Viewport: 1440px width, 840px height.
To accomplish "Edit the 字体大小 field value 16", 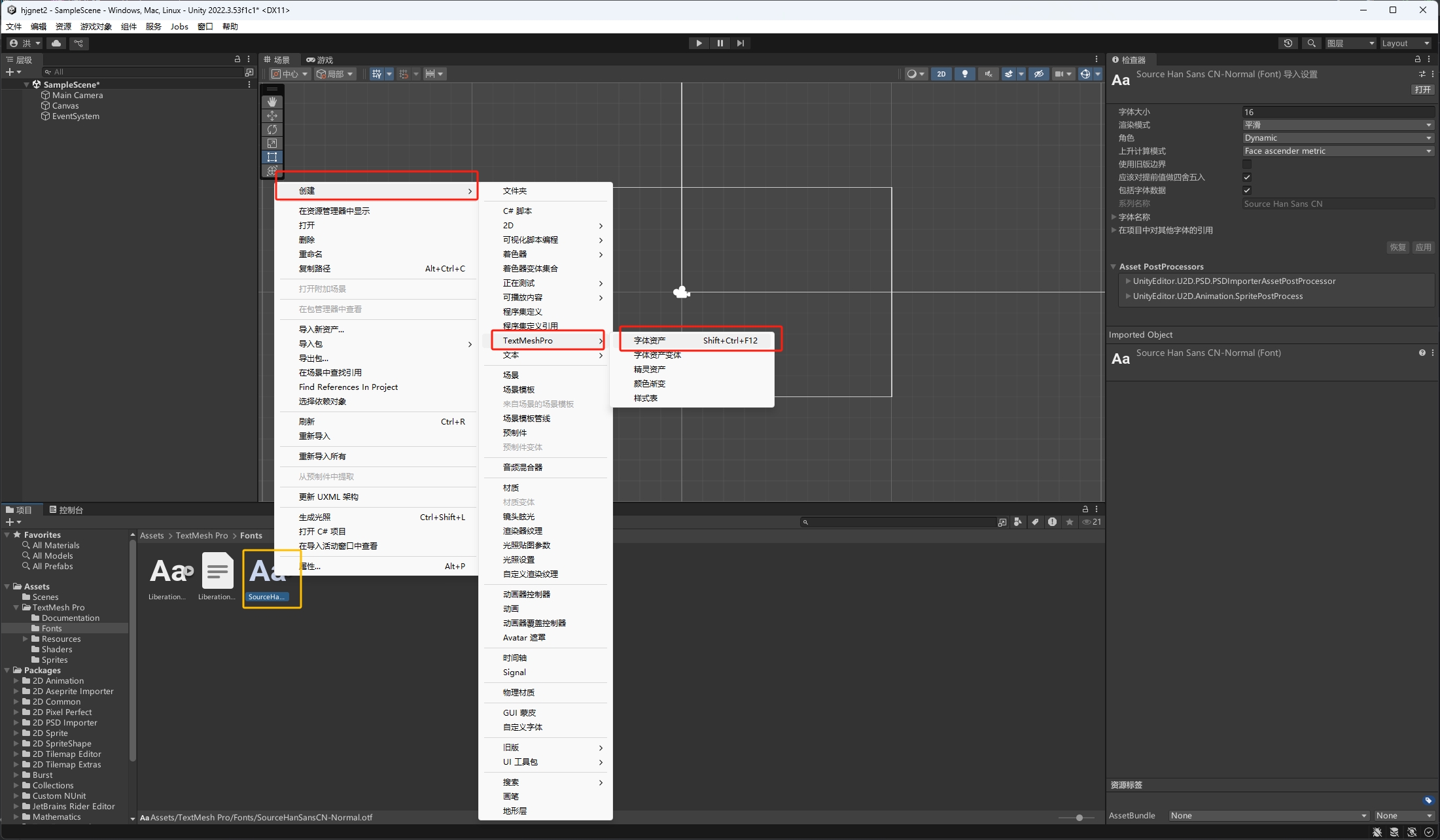I will [x=1338, y=112].
